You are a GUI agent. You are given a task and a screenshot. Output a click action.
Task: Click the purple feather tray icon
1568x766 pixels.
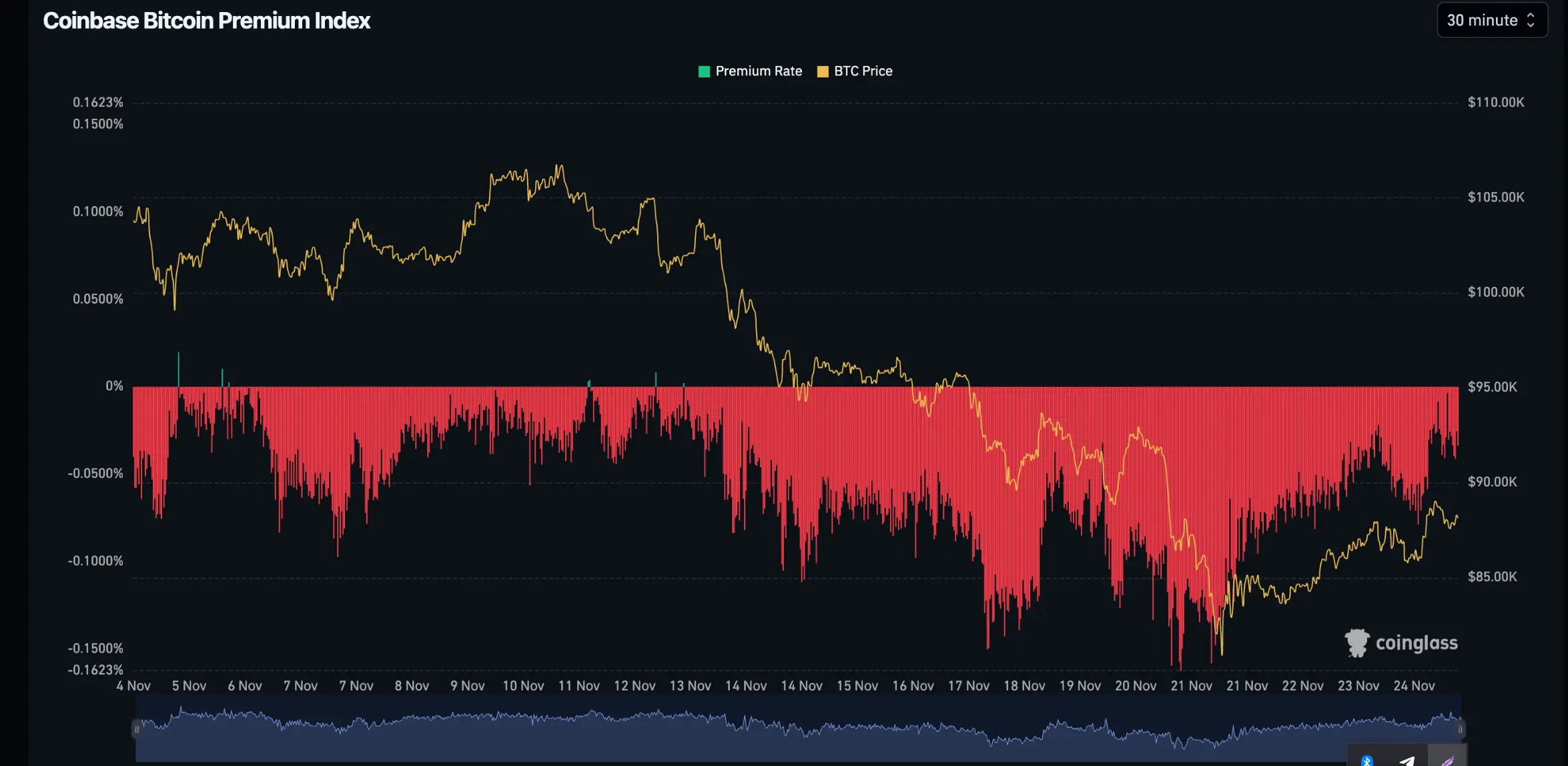coord(1447,761)
